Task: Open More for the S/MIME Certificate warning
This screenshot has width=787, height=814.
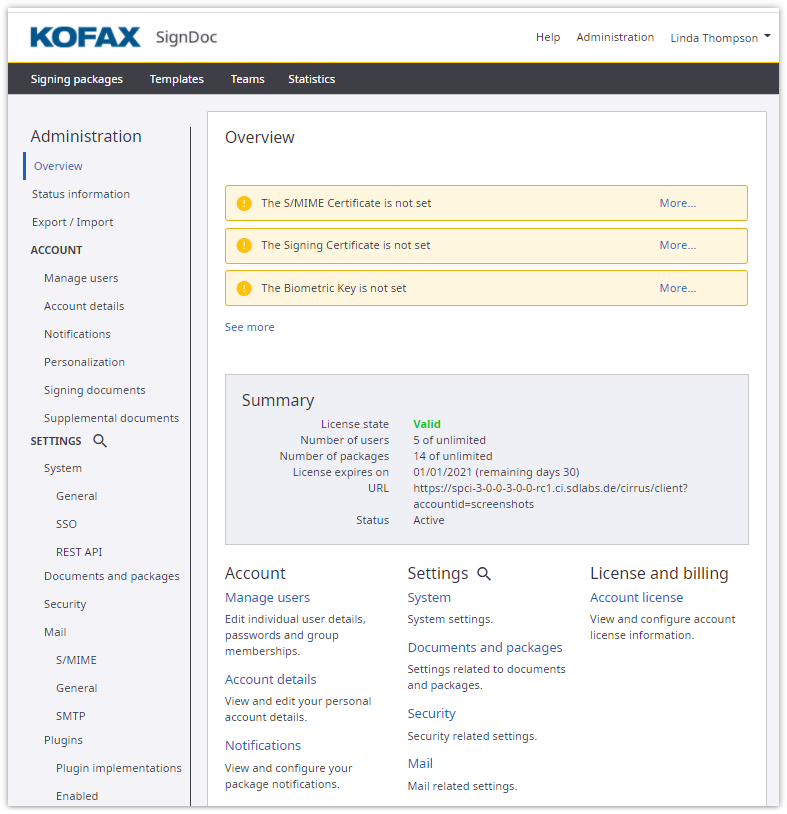Action: (677, 203)
